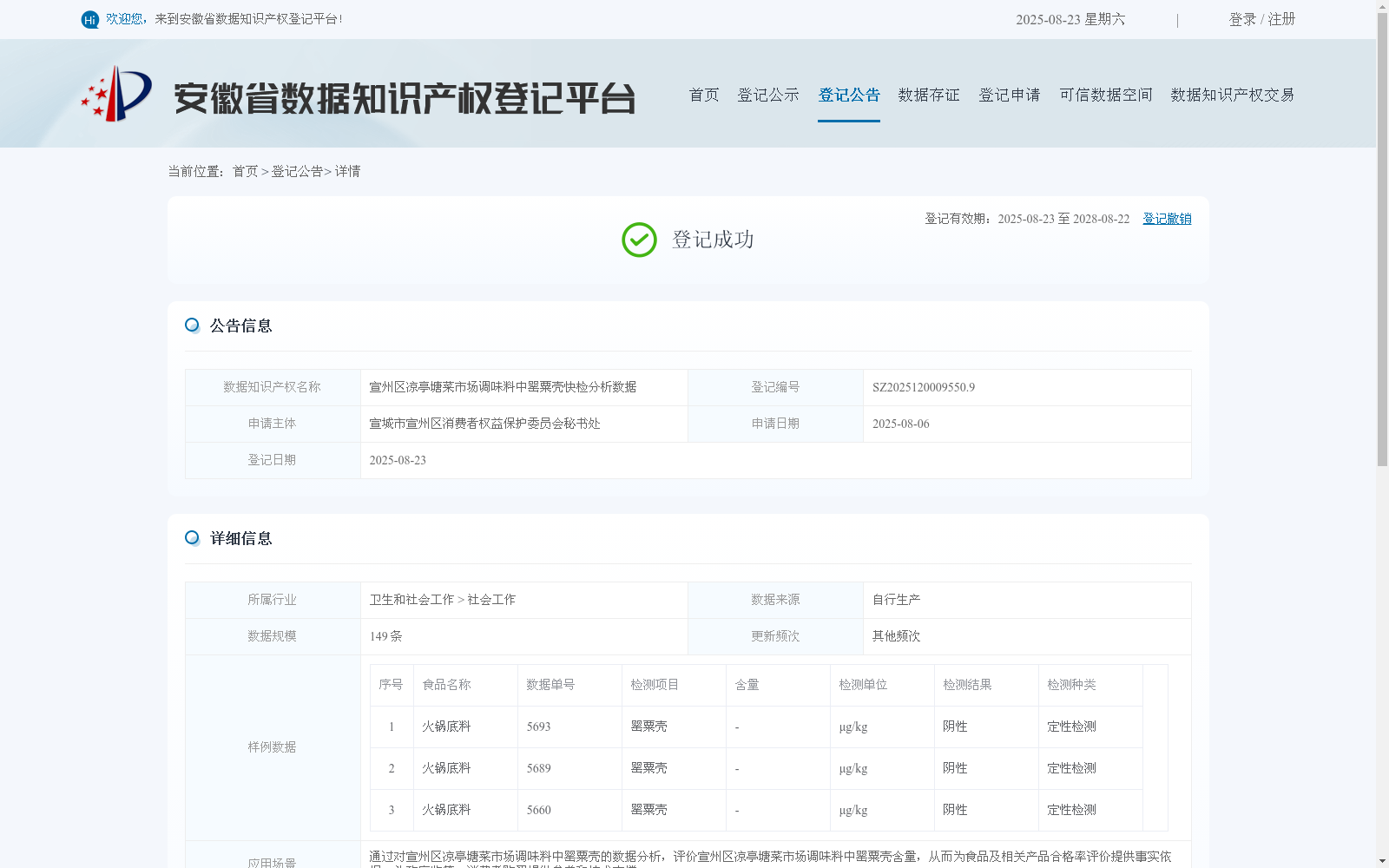
Task: Click the platform title 安徽省数据知识产权登记平台
Action: tap(405, 98)
